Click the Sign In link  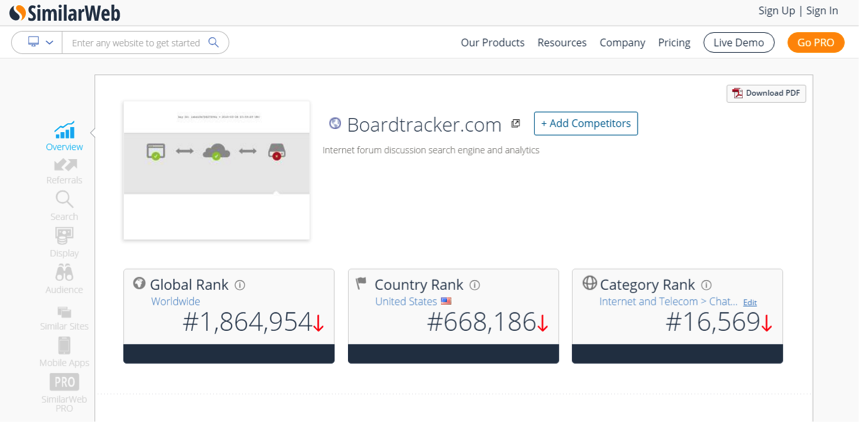pos(822,11)
